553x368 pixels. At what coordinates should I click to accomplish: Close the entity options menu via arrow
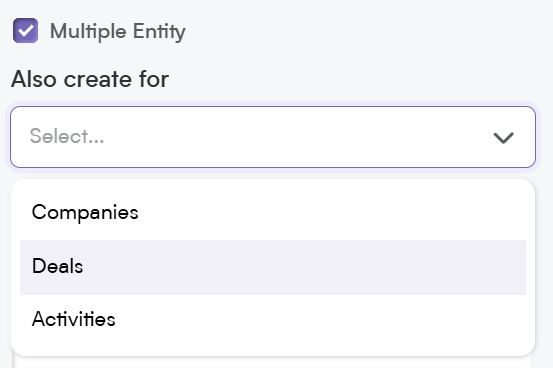click(503, 137)
